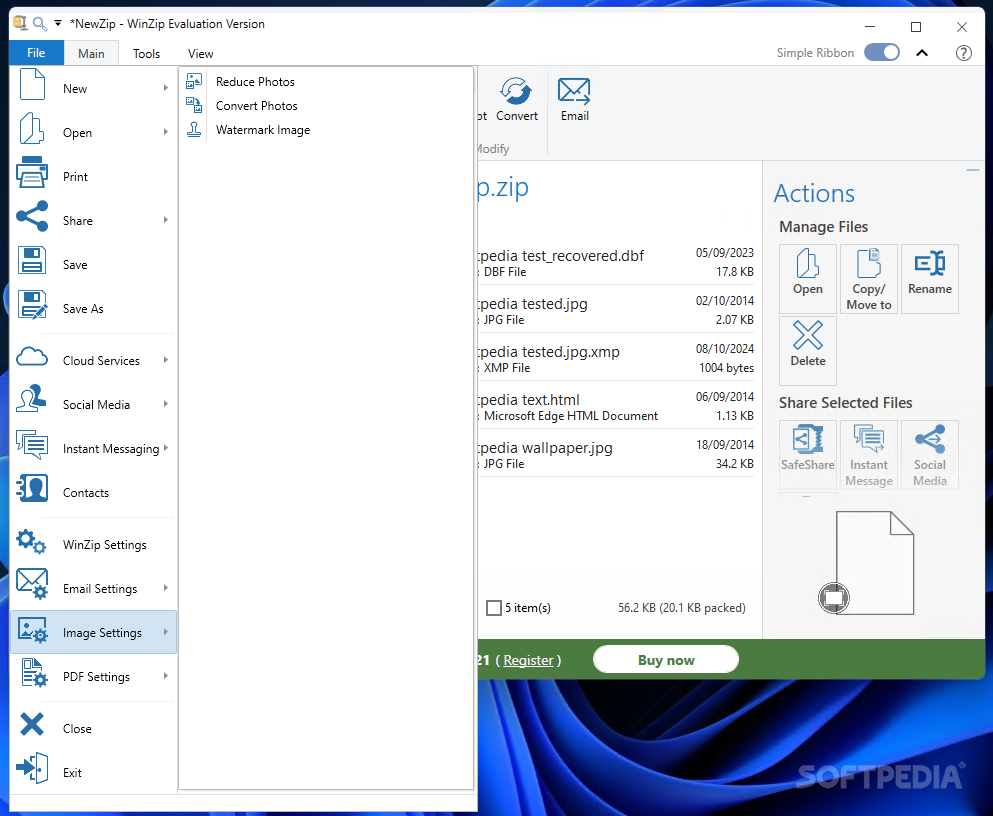The height and width of the screenshot is (816, 993).
Task: Click the Actions pane minimize dash
Action: point(973,170)
